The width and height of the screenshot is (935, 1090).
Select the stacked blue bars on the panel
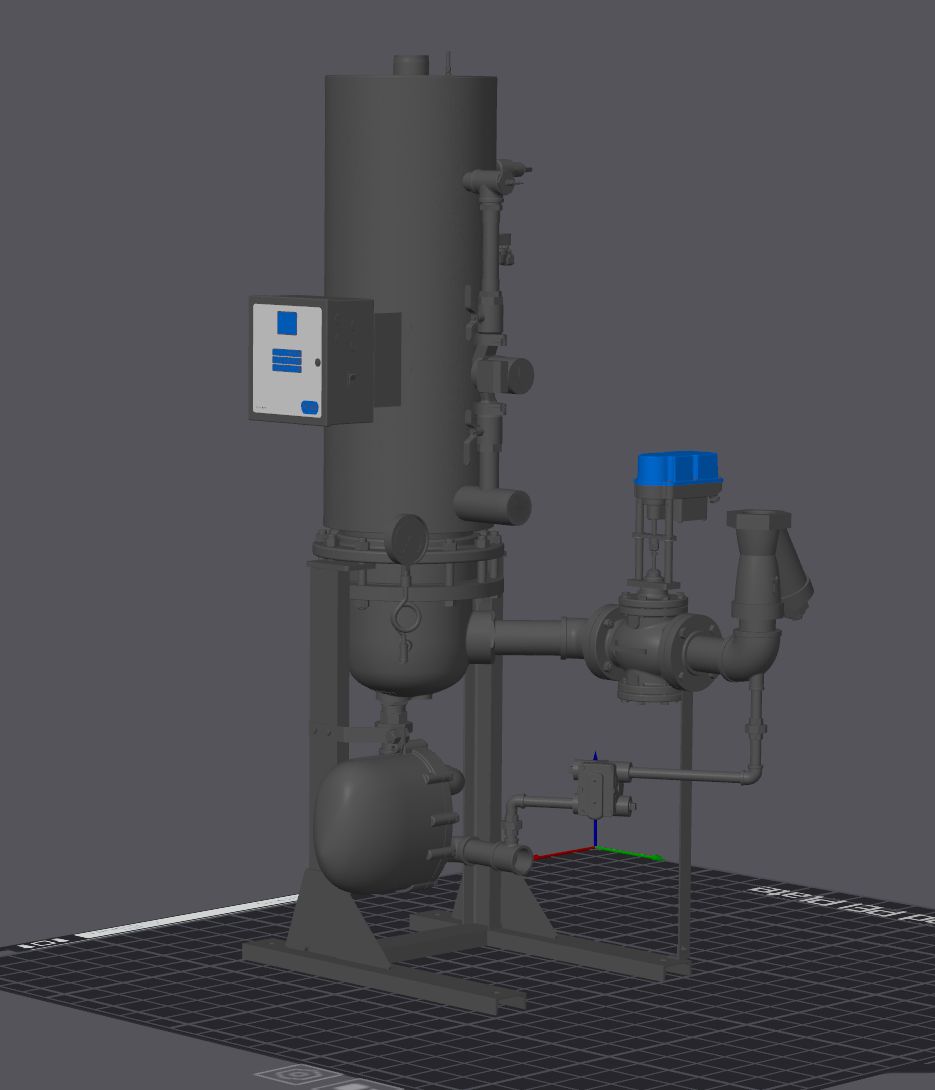(x=287, y=360)
